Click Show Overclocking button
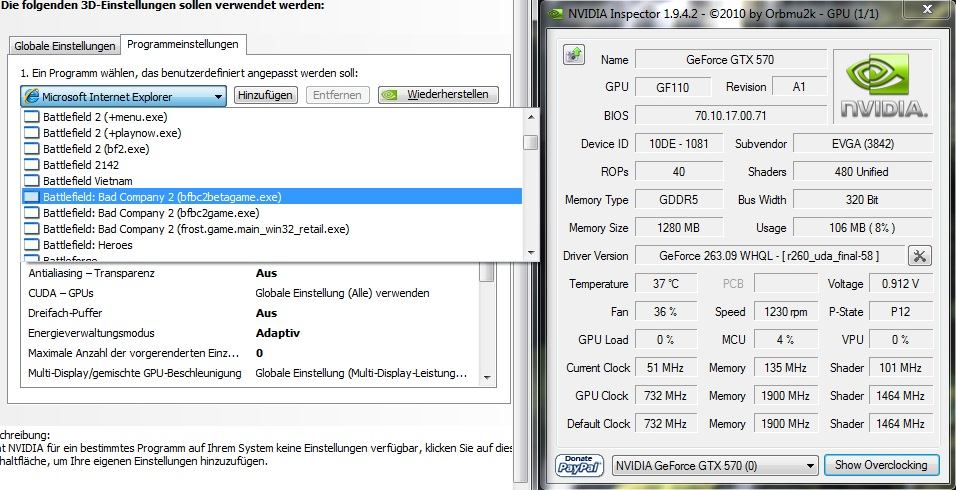Screen dimensions: 956x490 pos(880,465)
